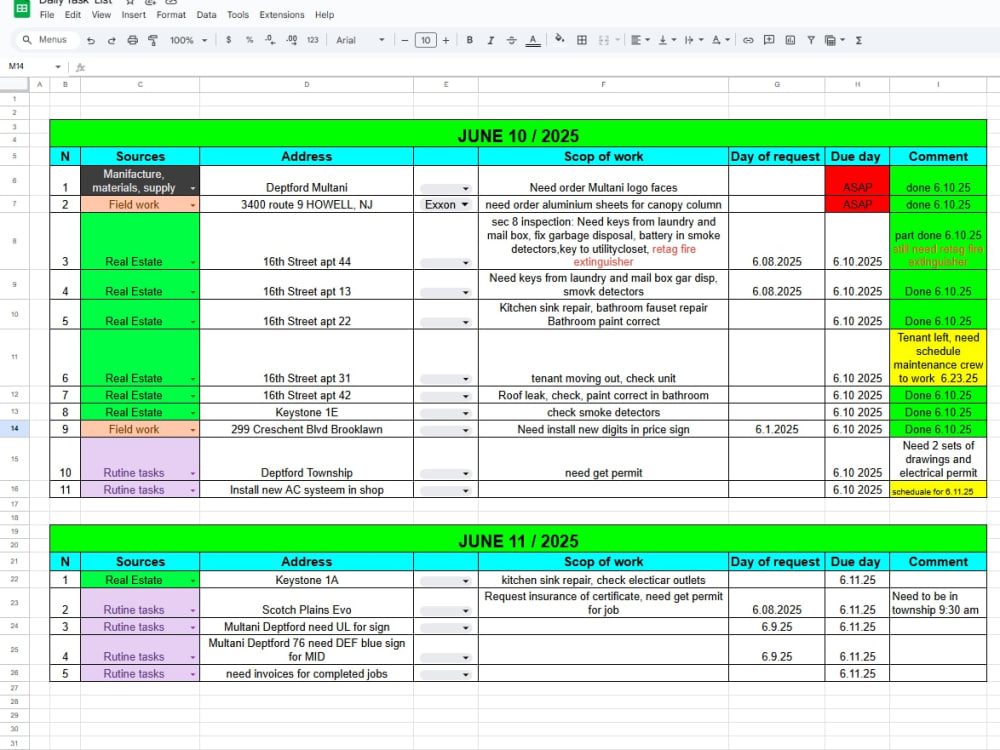
Task: Open the zoom level 100% dropdown
Action: (x=188, y=40)
